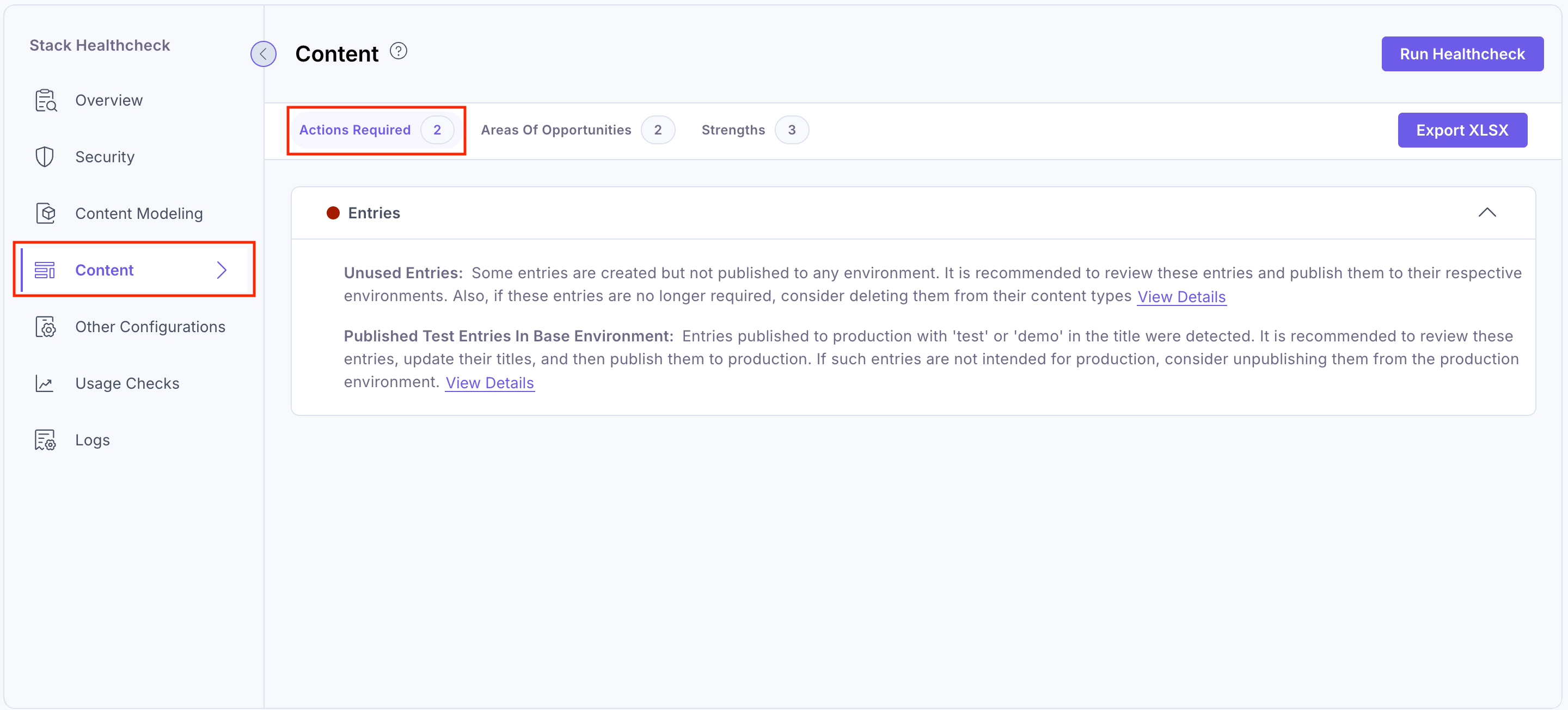Open the Actions Required tab
The height and width of the screenshot is (710, 1568).
point(355,130)
